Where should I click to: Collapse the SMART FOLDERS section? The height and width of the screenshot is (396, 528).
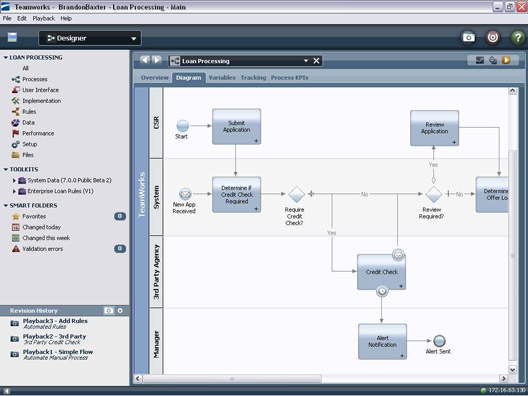click(5, 205)
